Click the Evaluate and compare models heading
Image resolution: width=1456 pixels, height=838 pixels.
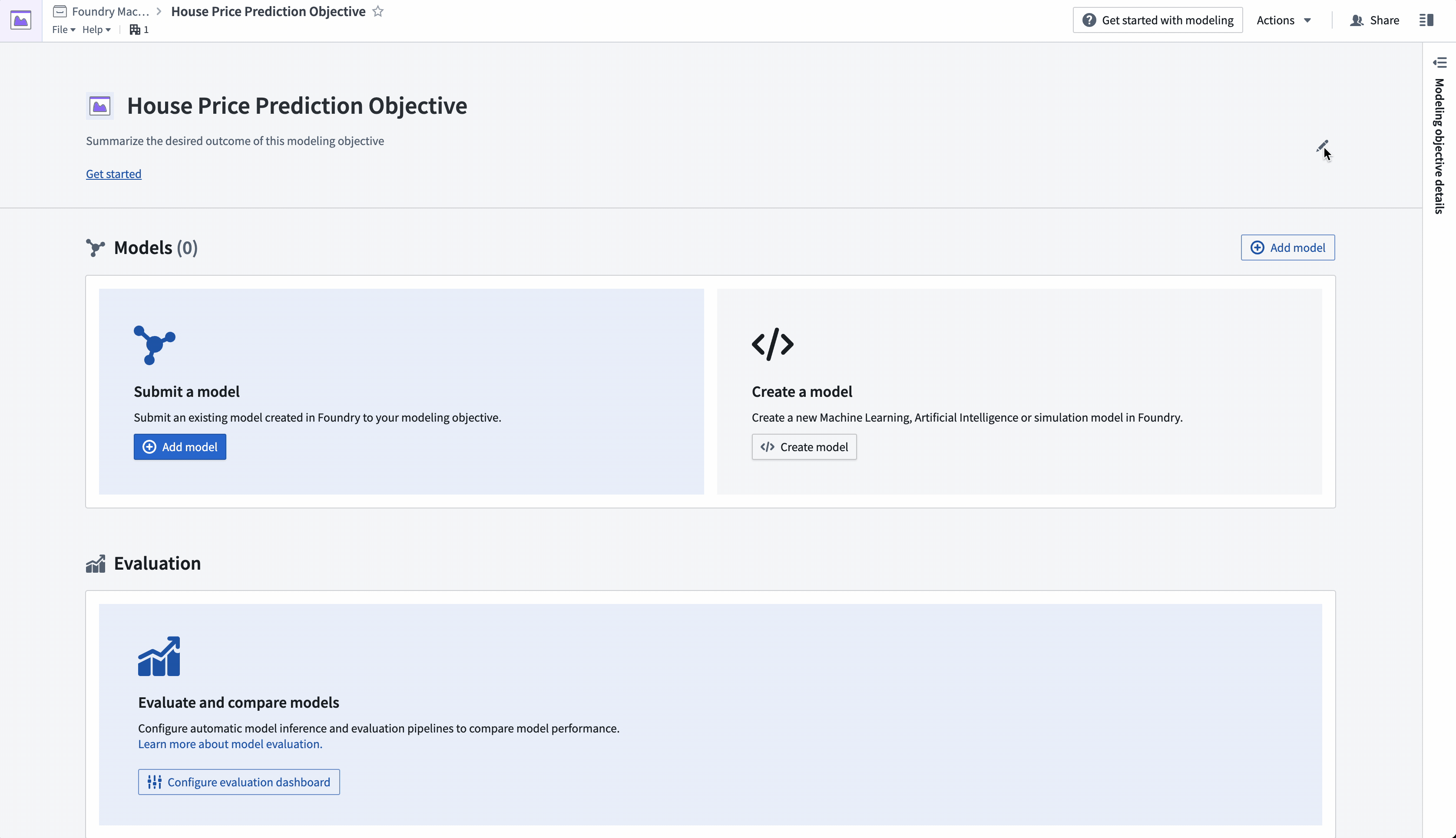tap(238, 702)
